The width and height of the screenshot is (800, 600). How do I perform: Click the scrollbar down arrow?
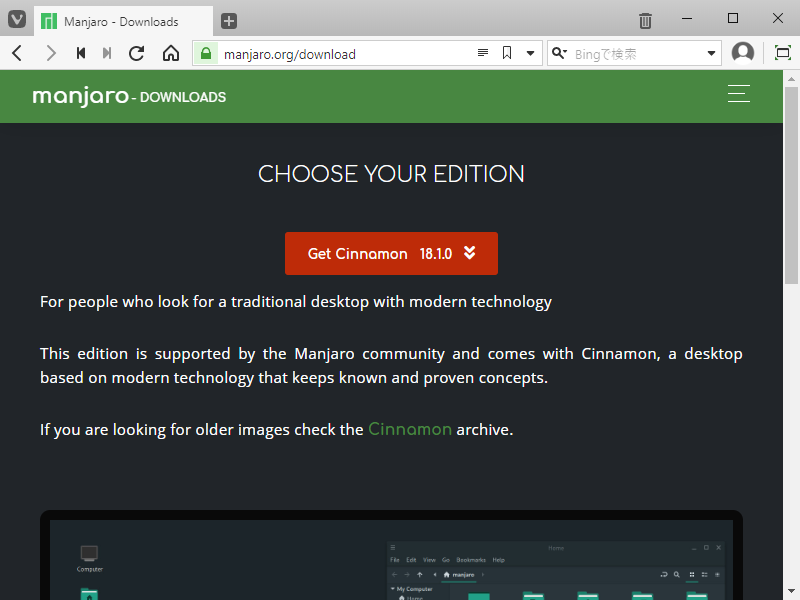[791, 591]
